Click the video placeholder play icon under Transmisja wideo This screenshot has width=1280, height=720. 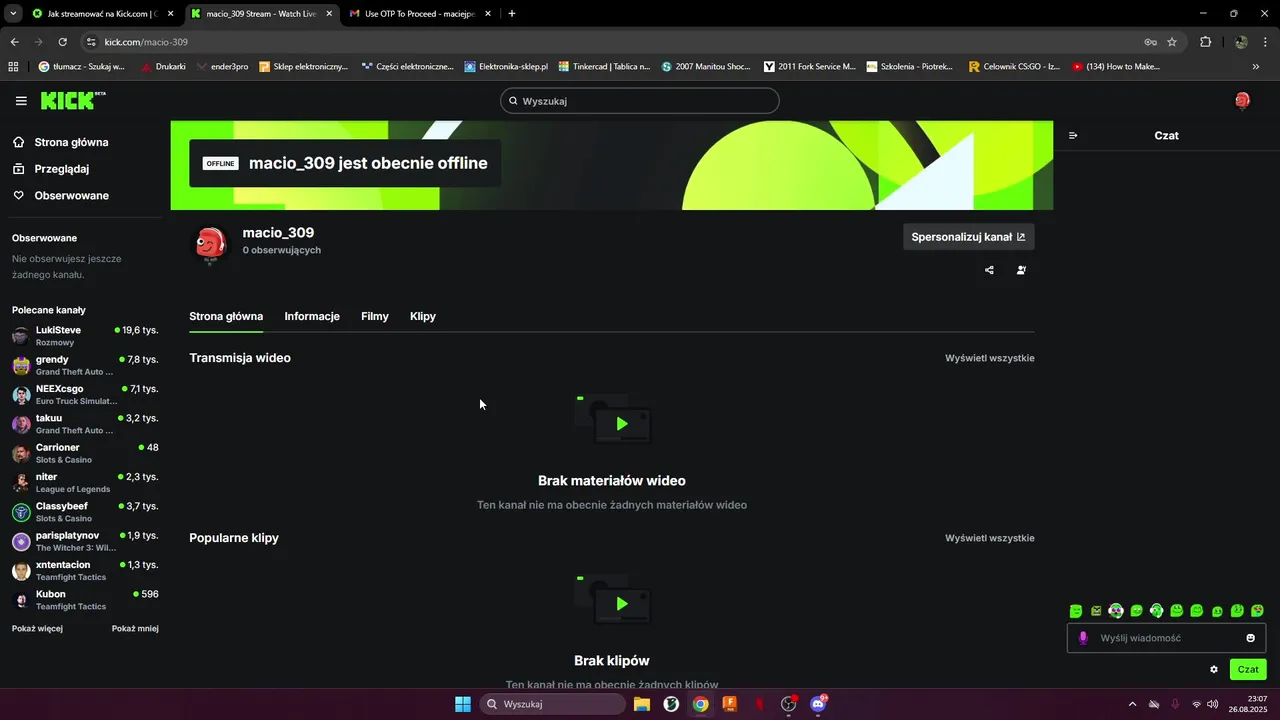621,424
